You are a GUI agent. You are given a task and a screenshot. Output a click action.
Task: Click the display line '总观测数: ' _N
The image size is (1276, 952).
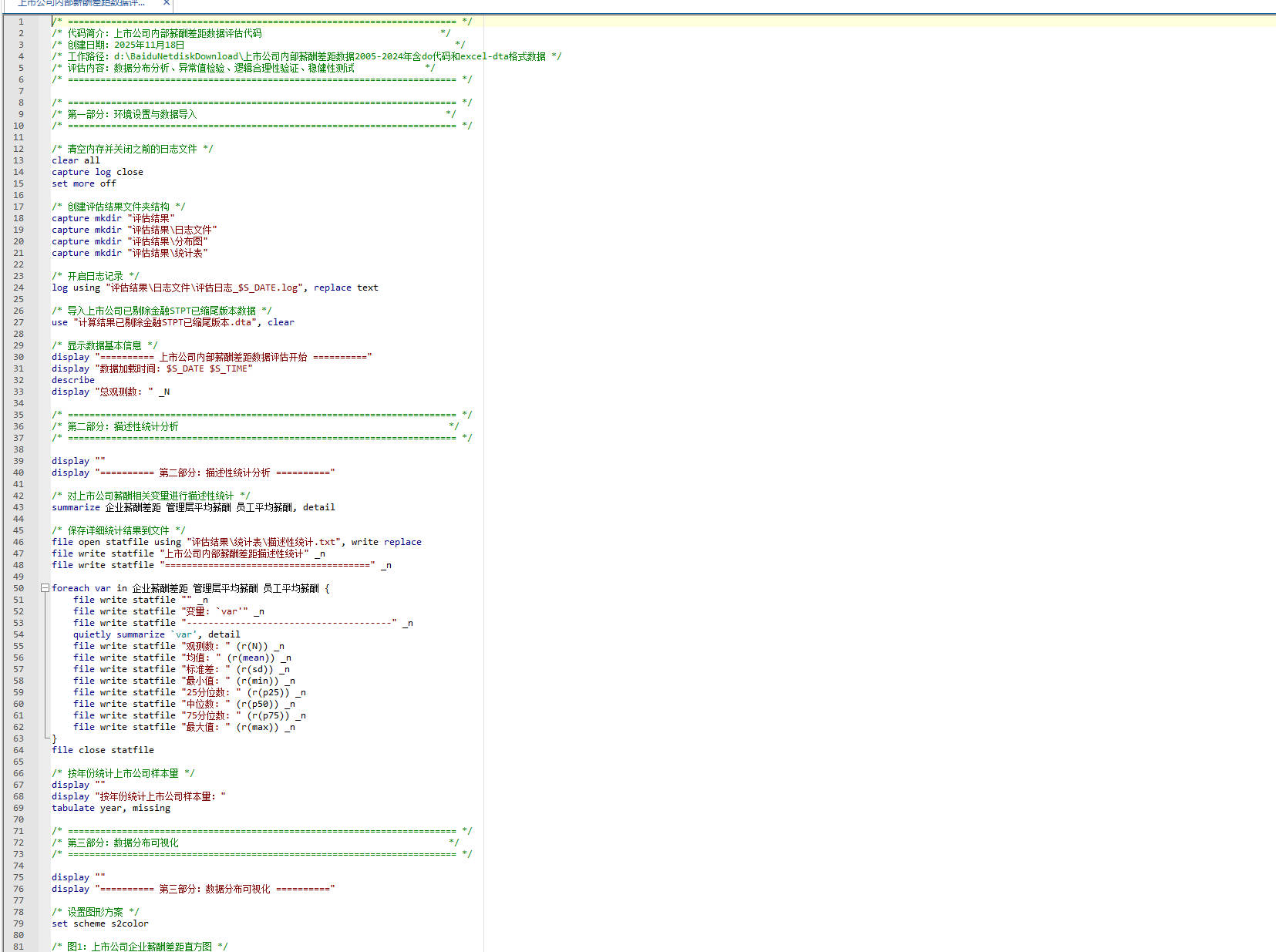pyautogui.click(x=111, y=392)
